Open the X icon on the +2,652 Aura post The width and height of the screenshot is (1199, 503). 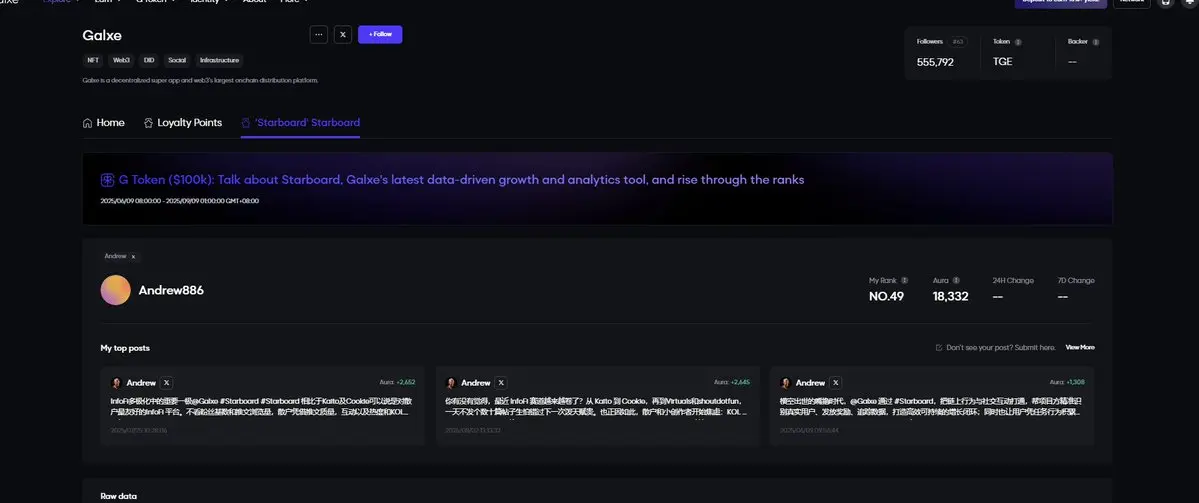[x=167, y=383]
